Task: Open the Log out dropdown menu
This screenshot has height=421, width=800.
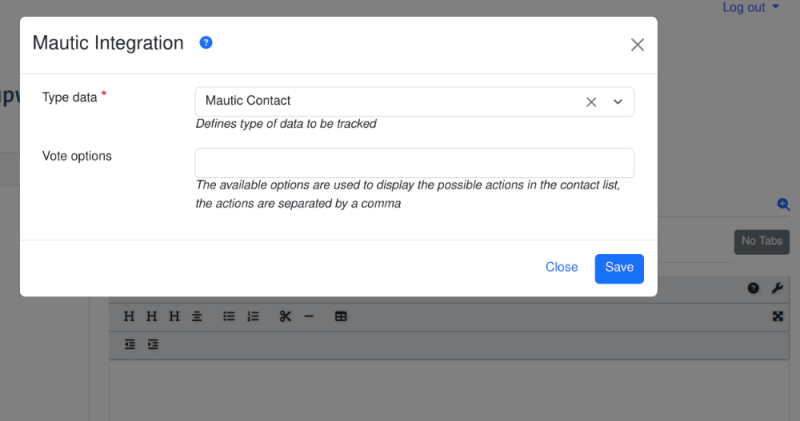Action: point(751,8)
